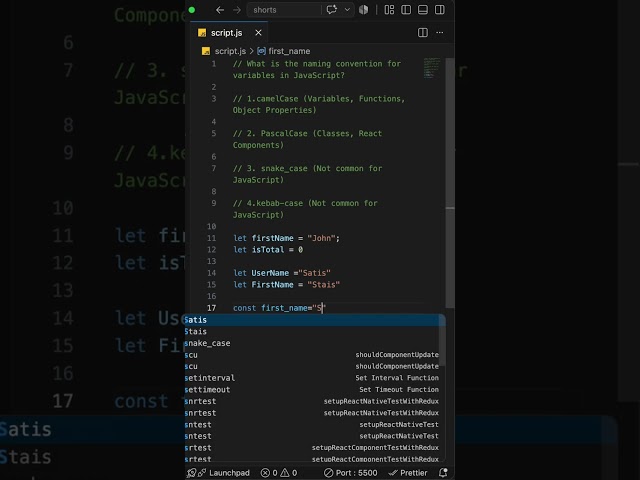
Task: Open the warnings count indicator
Action: (289, 473)
